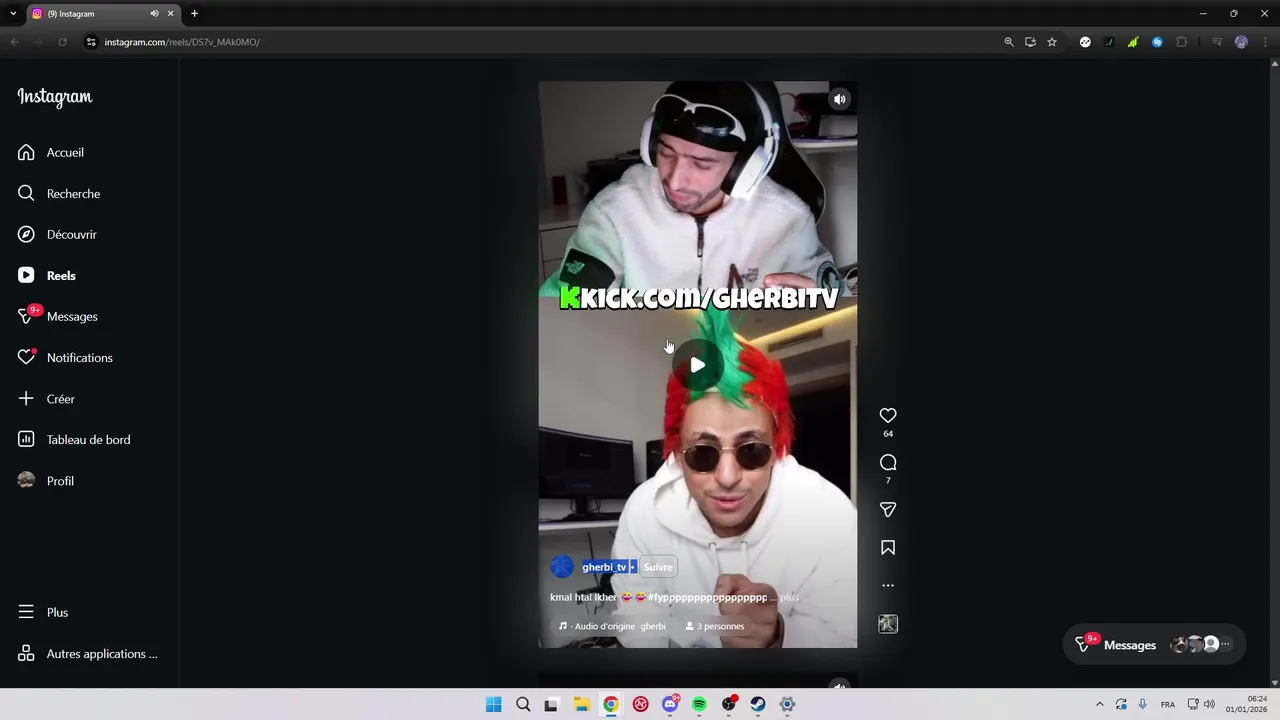Install the Instagram app via address bar icon

(x=1030, y=42)
